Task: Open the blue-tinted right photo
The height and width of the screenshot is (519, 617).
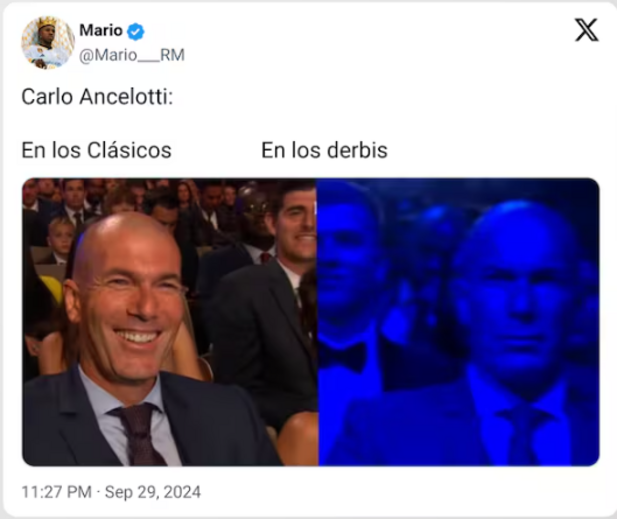Action: coord(459,322)
